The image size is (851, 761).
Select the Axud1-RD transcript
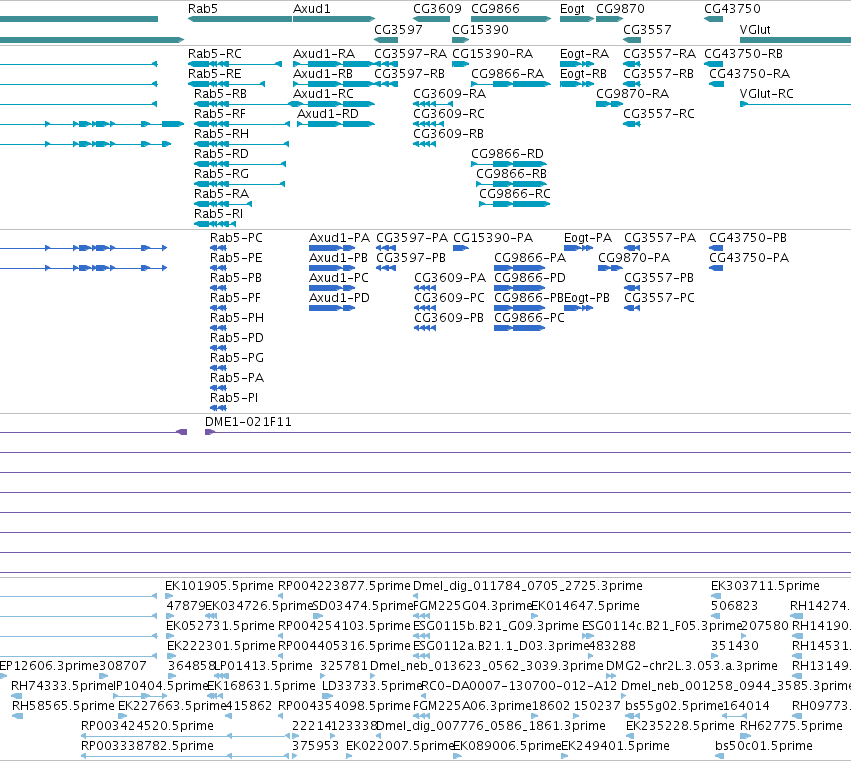point(328,114)
